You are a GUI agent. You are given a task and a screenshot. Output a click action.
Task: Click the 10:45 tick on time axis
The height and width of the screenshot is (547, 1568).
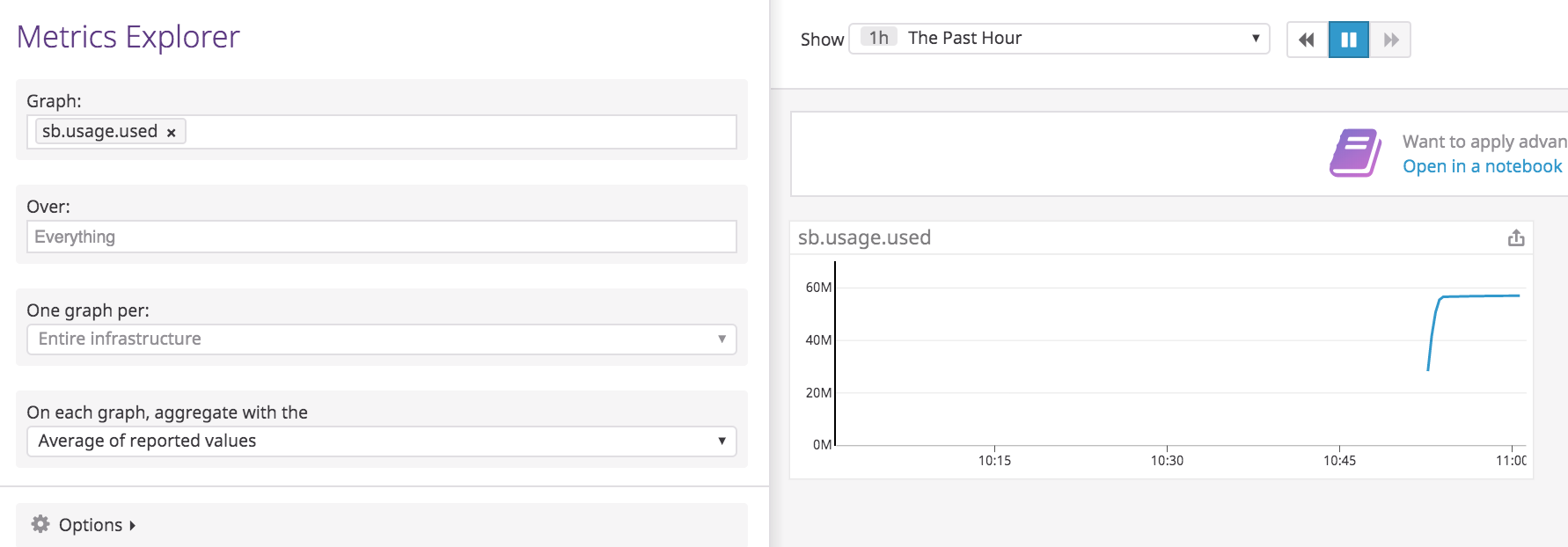tap(1339, 460)
